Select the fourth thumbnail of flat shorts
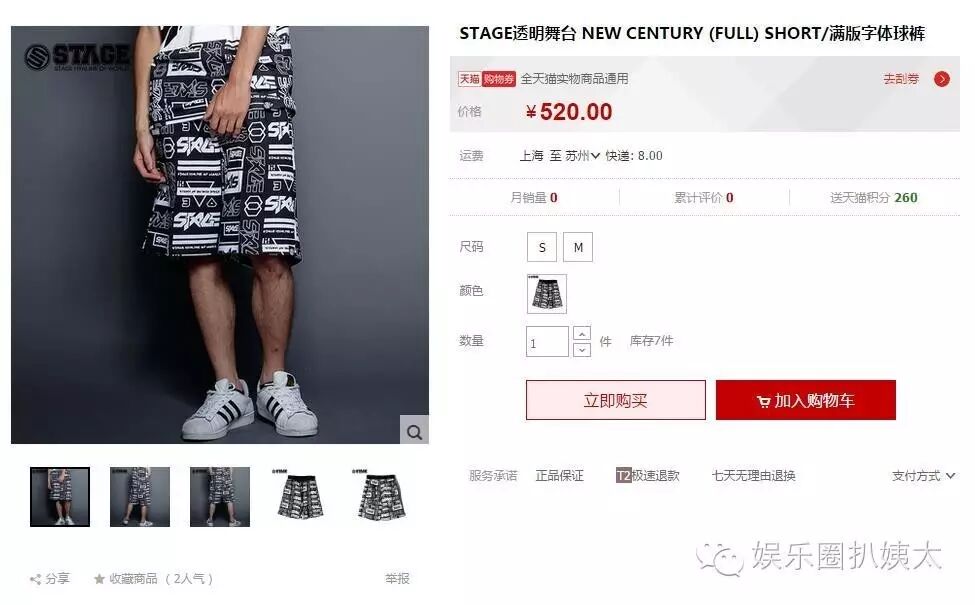The width and height of the screenshot is (975, 605). point(300,497)
